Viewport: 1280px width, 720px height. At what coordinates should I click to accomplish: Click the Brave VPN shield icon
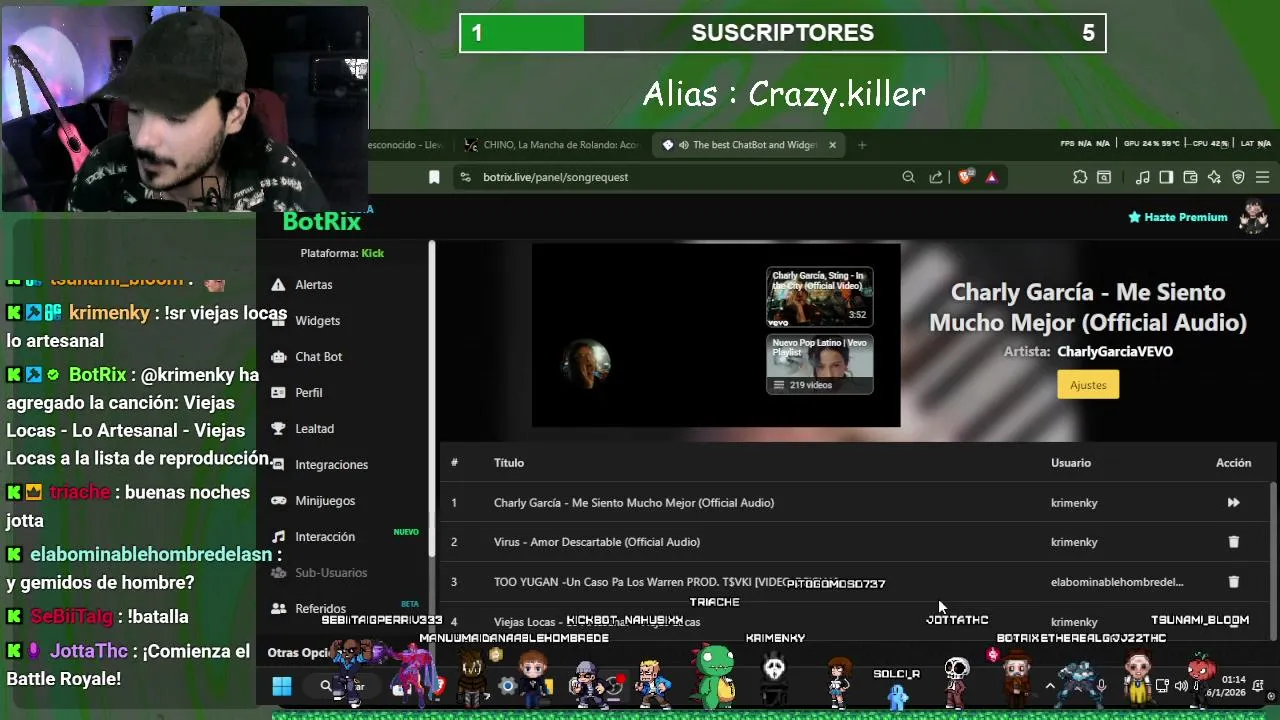pyautogui.click(x=1238, y=177)
